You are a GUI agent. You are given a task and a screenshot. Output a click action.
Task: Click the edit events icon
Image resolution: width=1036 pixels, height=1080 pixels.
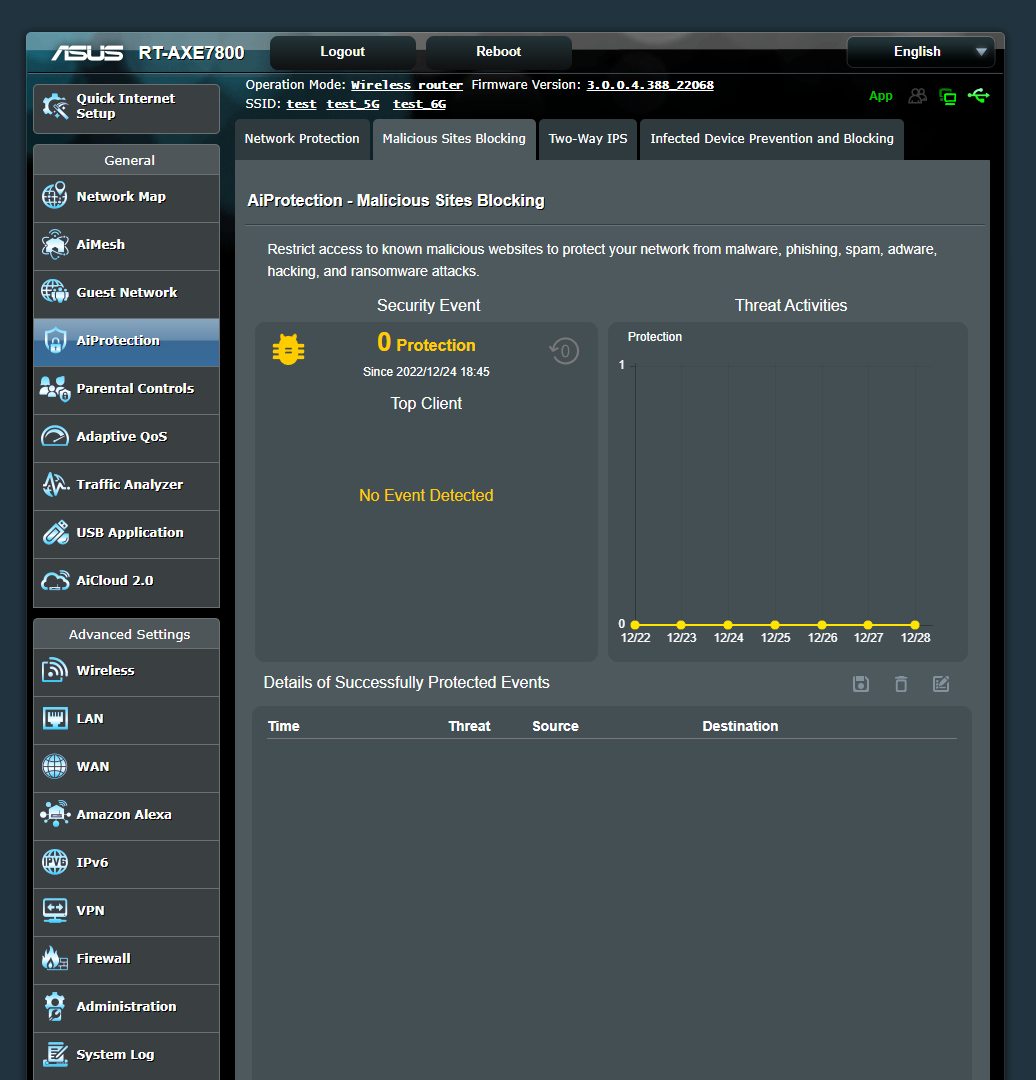[941, 684]
